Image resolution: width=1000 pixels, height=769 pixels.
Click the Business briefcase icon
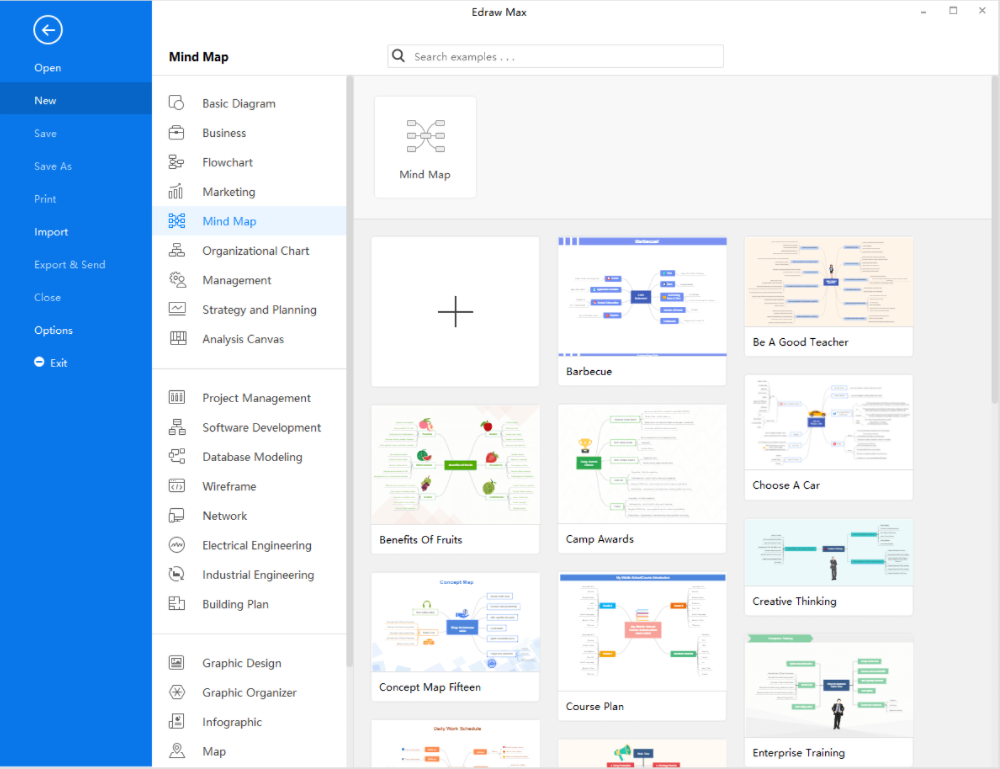click(x=177, y=133)
